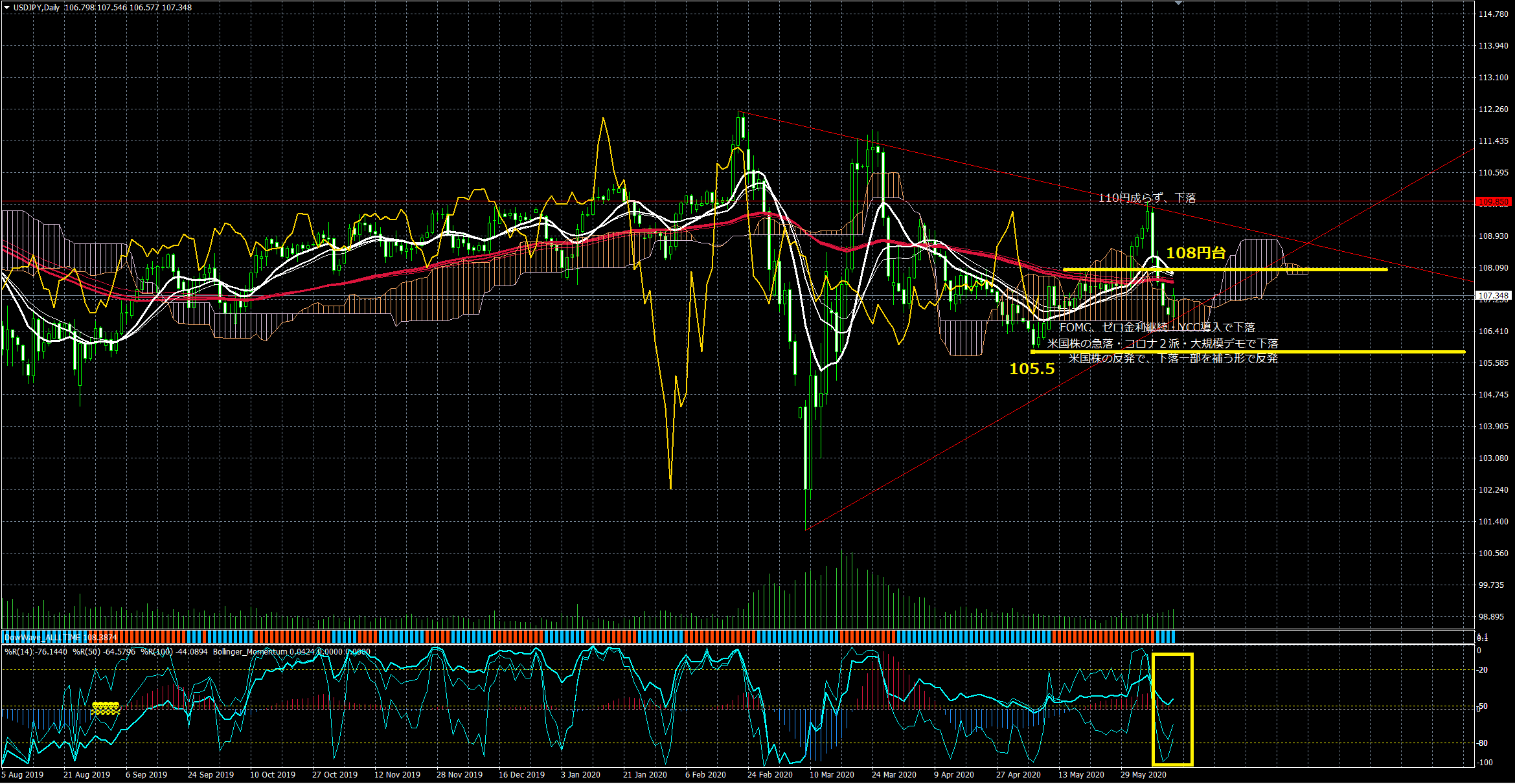1515x784 pixels.
Task: Select the USDJPY,Daily symbol label
Action: 36,8
